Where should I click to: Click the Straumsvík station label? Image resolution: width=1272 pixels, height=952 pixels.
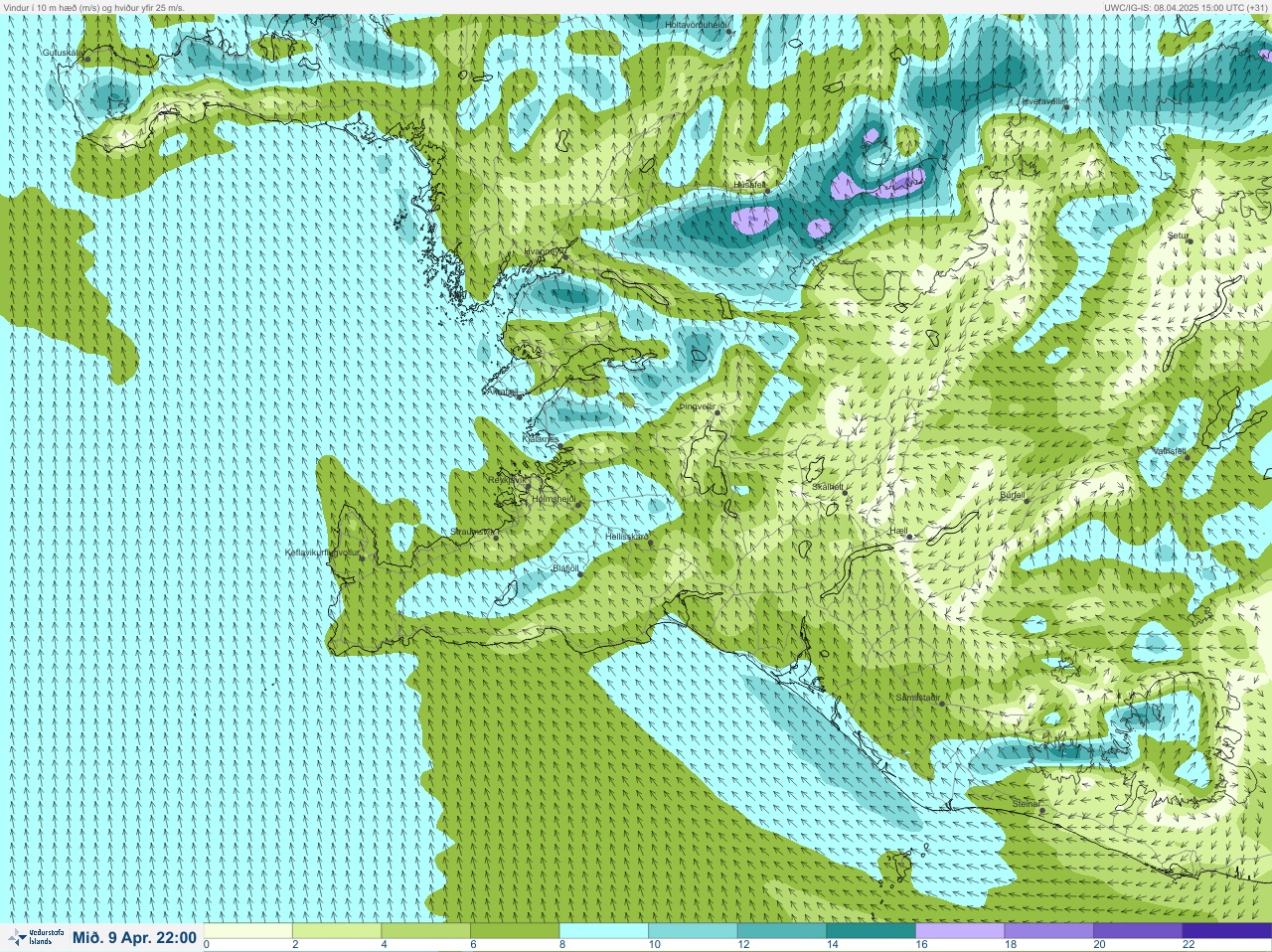click(472, 532)
